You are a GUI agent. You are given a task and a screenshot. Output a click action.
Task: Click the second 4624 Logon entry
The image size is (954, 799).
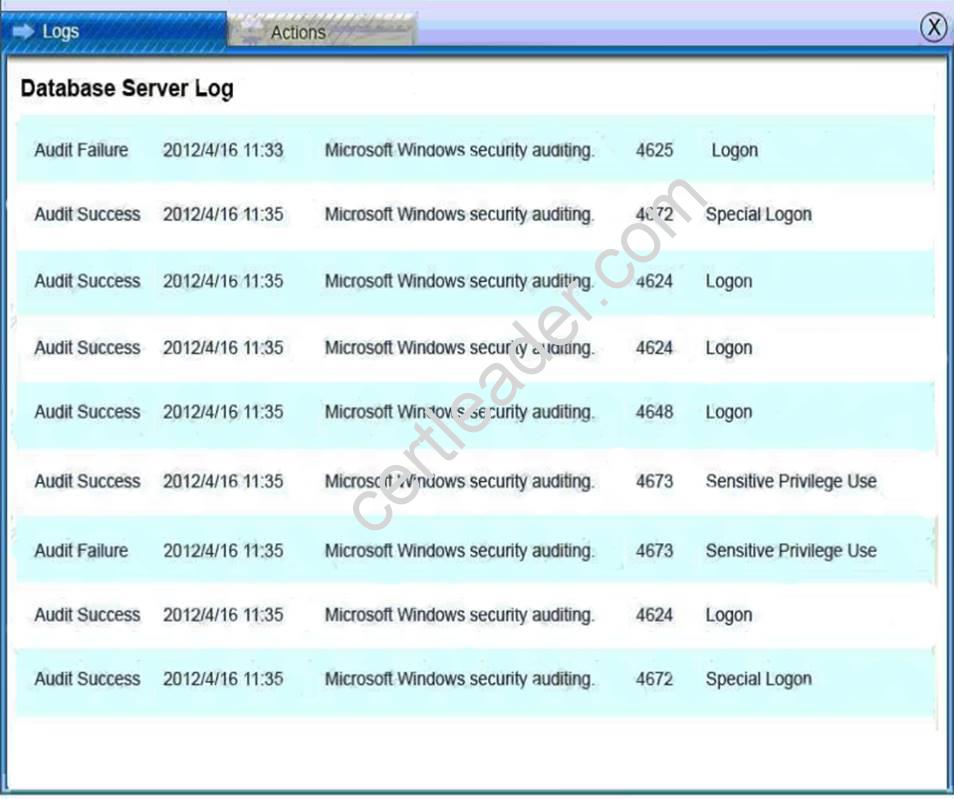point(400,348)
